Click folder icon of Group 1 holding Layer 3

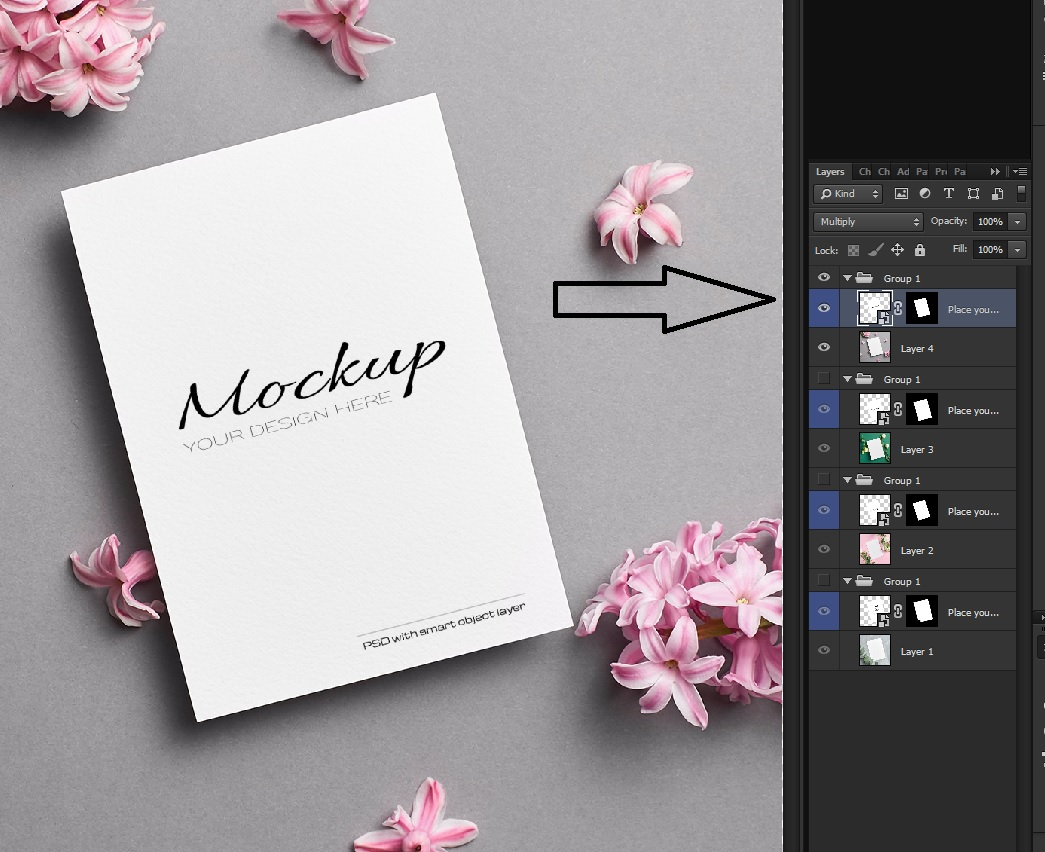coord(864,379)
